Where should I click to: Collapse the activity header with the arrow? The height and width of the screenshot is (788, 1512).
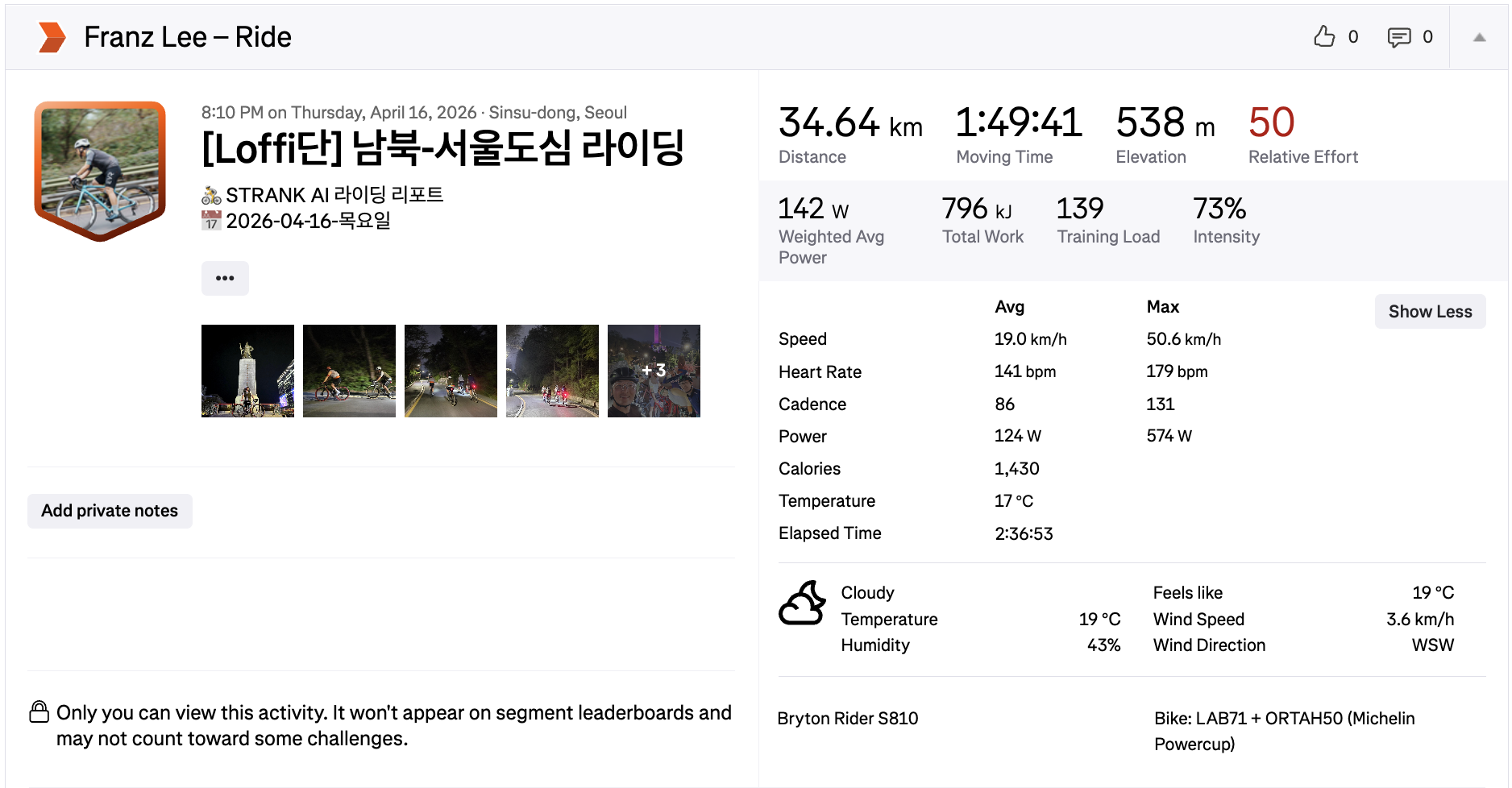coord(1479,37)
